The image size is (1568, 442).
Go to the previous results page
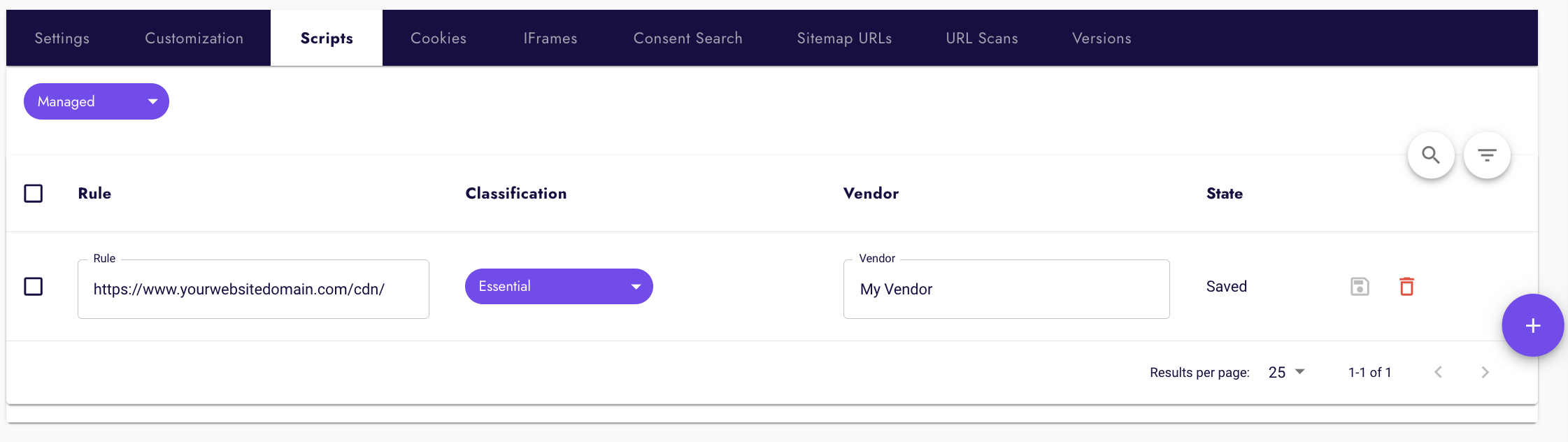point(1438,372)
